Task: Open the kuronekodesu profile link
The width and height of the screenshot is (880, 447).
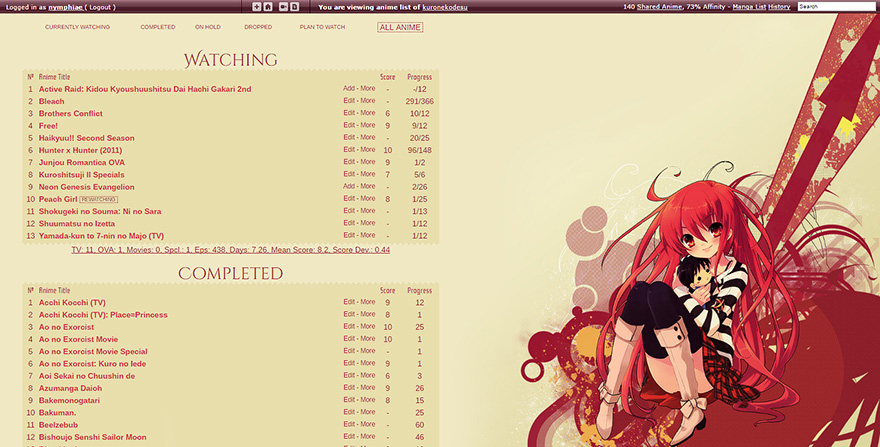Action: pyautogui.click(x=445, y=7)
